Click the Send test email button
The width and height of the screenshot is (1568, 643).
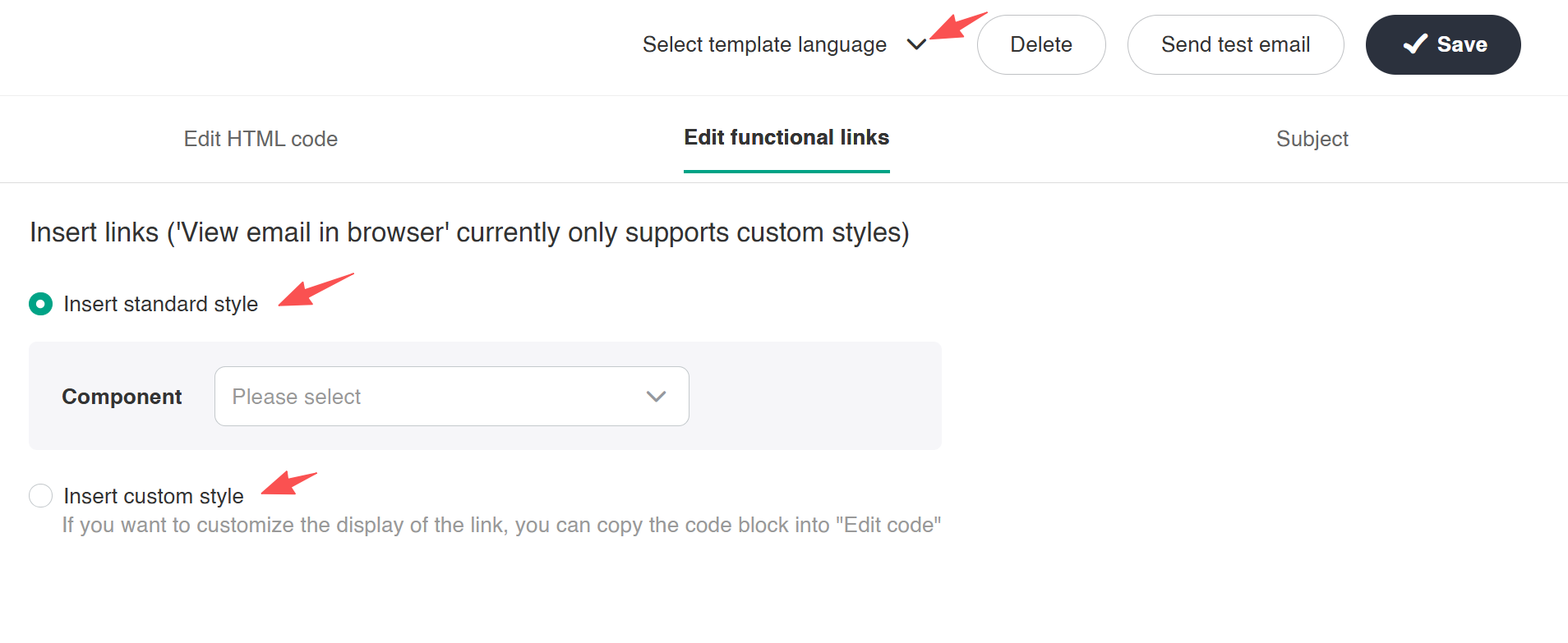[x=1235, y=44]
